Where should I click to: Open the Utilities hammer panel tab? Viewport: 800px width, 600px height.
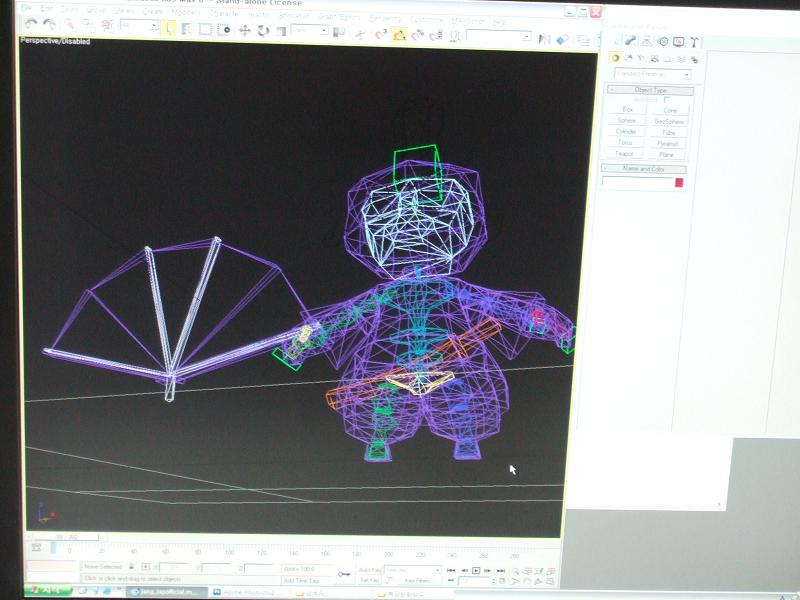694,42
